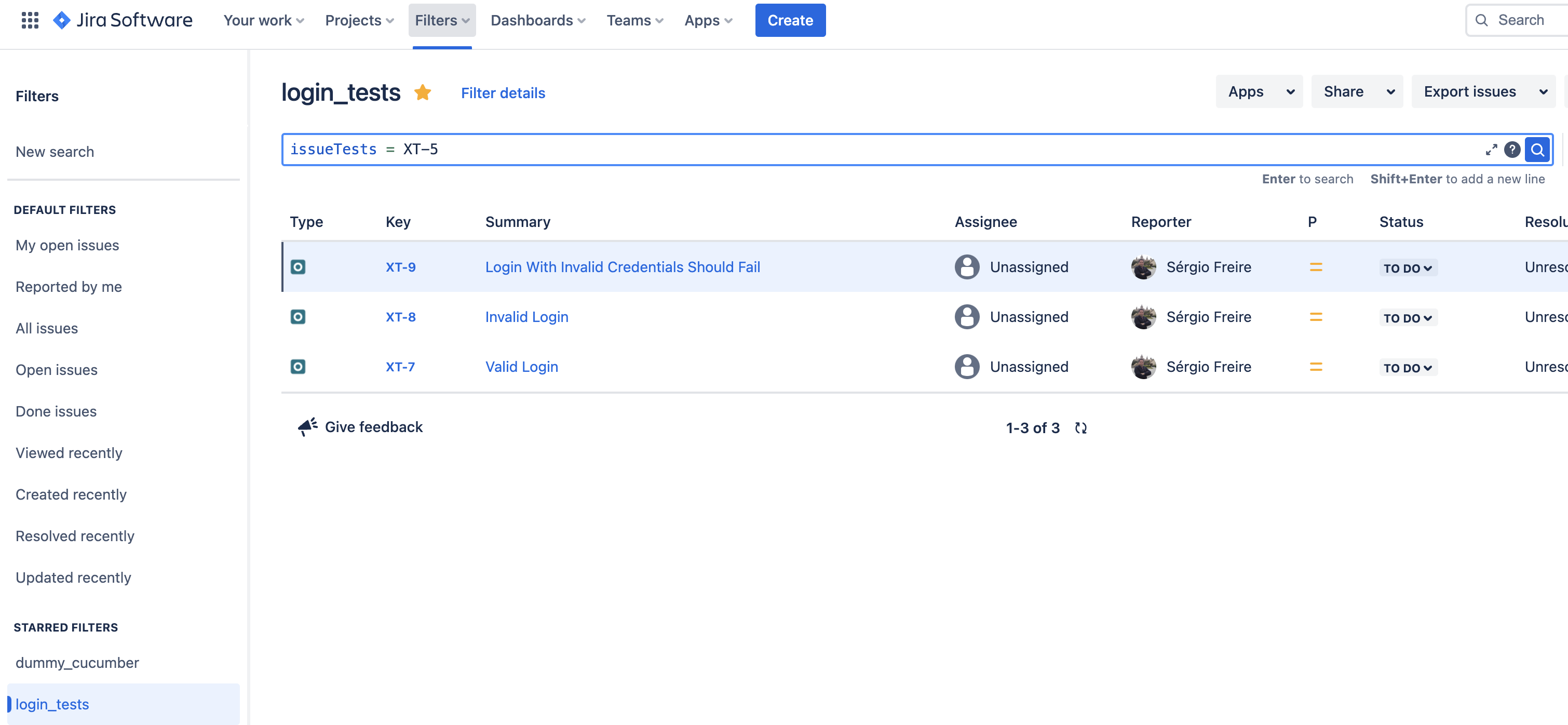
Task: Select Open issues filter
Action: point(57,369)
